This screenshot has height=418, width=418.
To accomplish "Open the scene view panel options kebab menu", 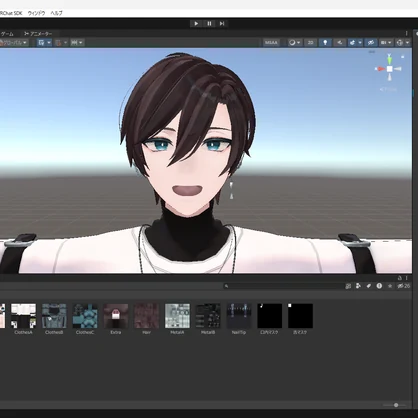I will 406,33.
